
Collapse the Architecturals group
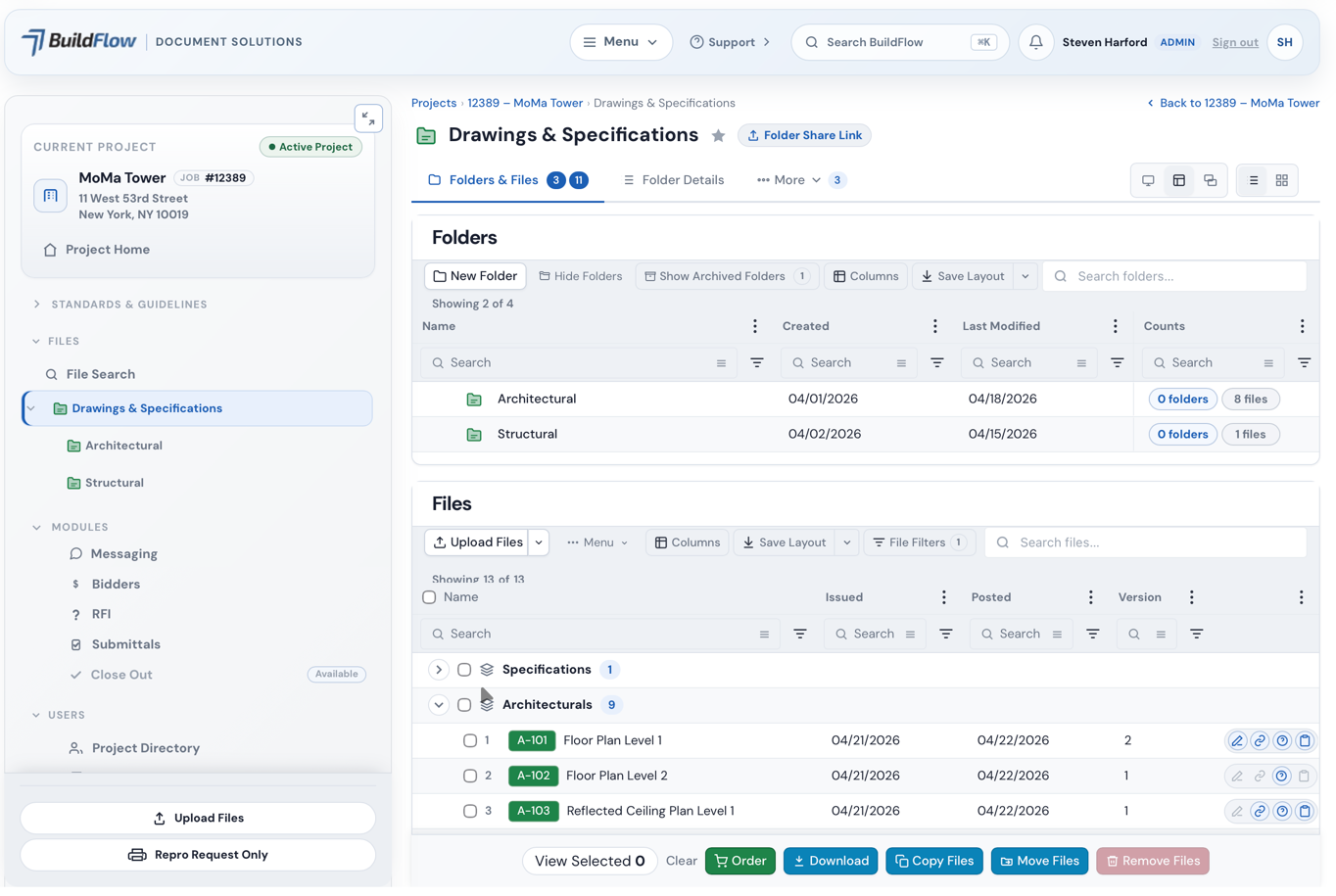(439, 705)
